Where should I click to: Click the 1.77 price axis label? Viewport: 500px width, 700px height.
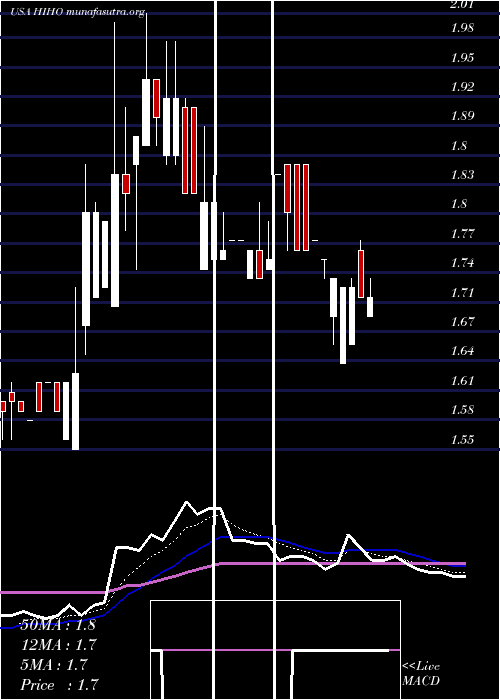(462, 233)
